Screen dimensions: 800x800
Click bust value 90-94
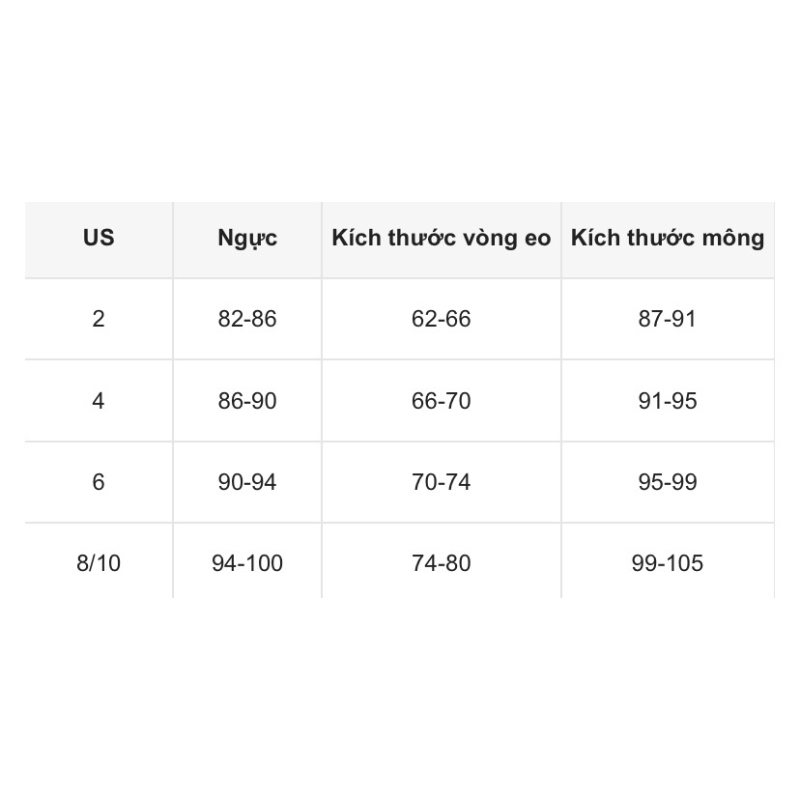247,482
